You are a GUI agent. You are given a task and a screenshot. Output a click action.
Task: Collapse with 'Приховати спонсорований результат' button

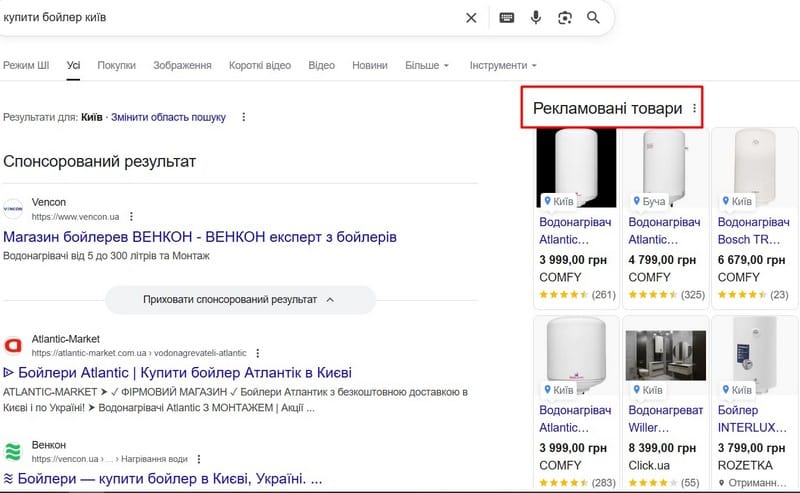pos(240,300)
